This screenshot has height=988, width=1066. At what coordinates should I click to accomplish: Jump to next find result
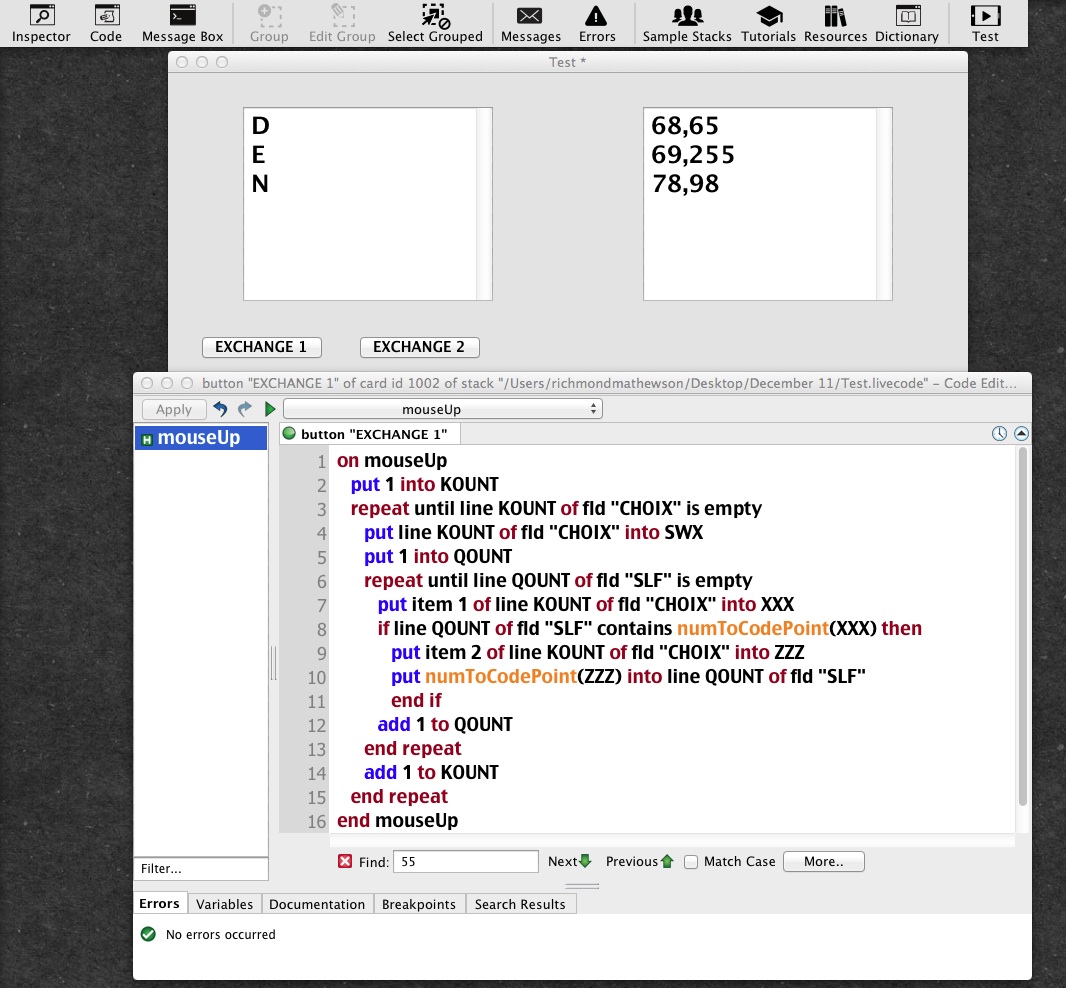pos(570,862)
